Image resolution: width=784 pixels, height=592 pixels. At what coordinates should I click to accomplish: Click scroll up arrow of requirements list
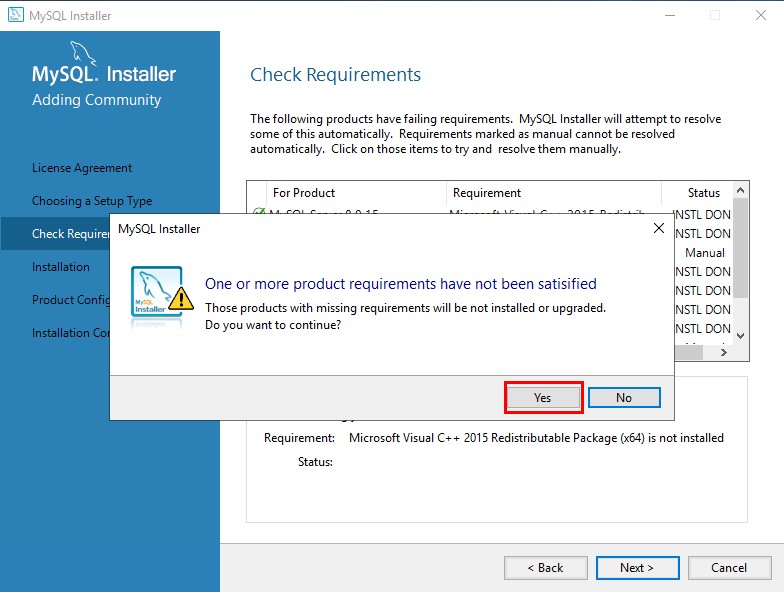click(741, 190)
